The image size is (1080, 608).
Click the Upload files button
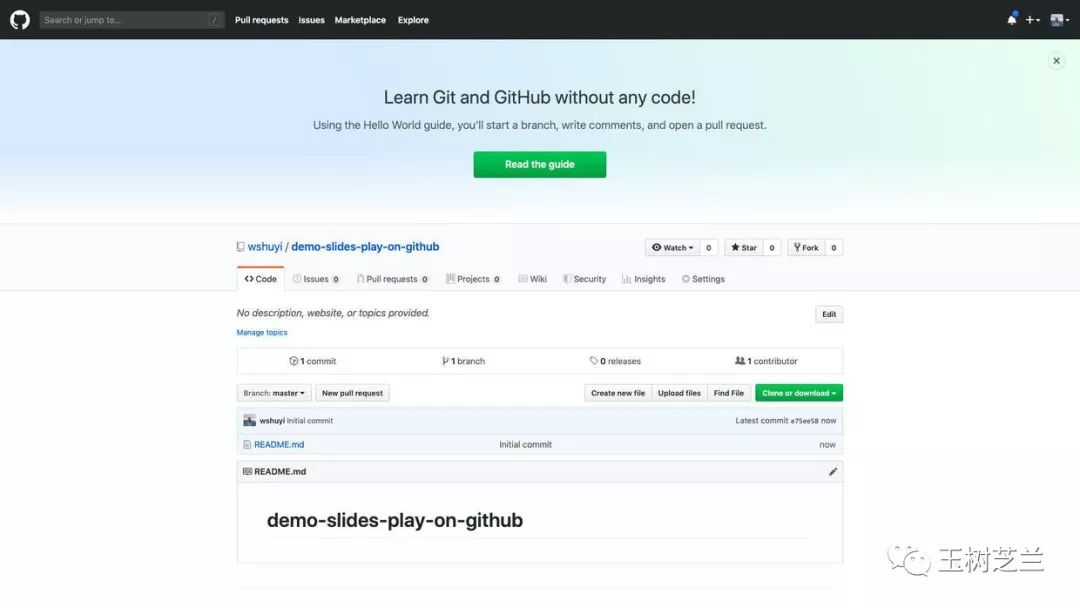(679, 393)
